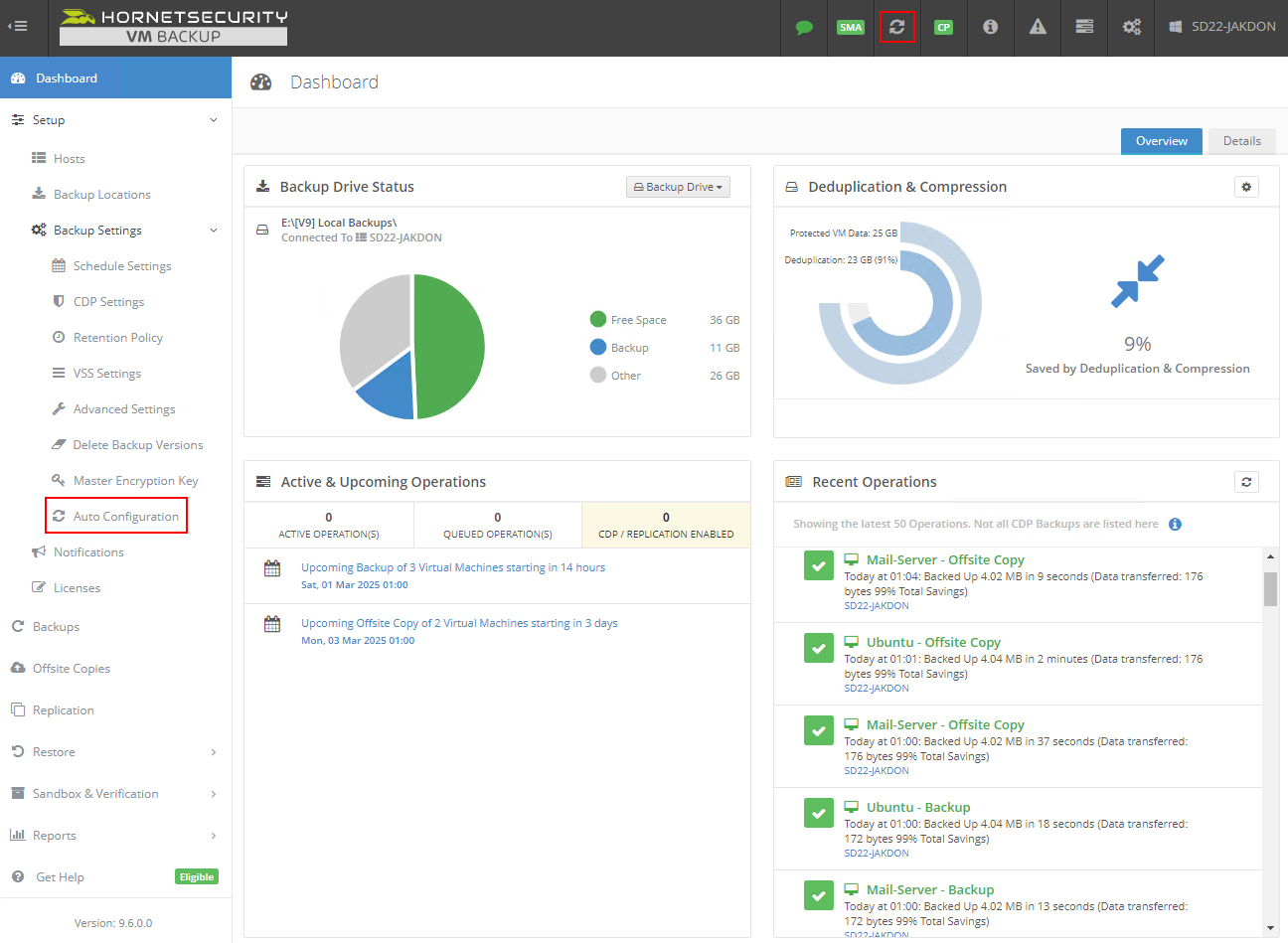The height and width of the screenshot is (943, 1288).
Task: Click the CP badge in the top bar
Action: tap(943, 27)
